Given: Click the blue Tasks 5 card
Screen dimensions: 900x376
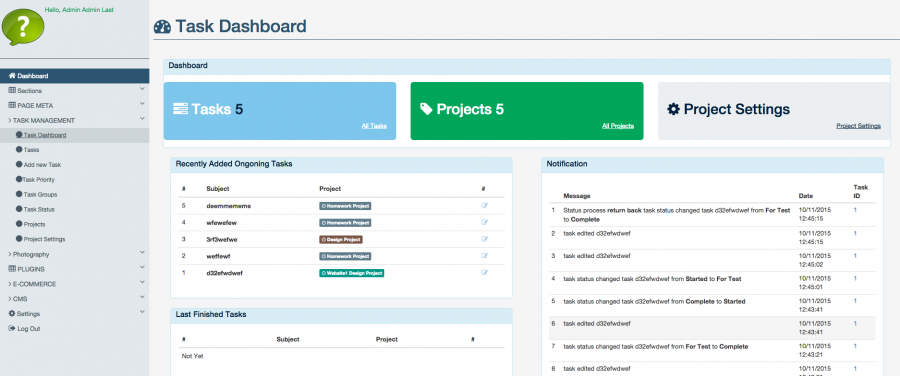Looking at the screenshot, I should point(280,111).
